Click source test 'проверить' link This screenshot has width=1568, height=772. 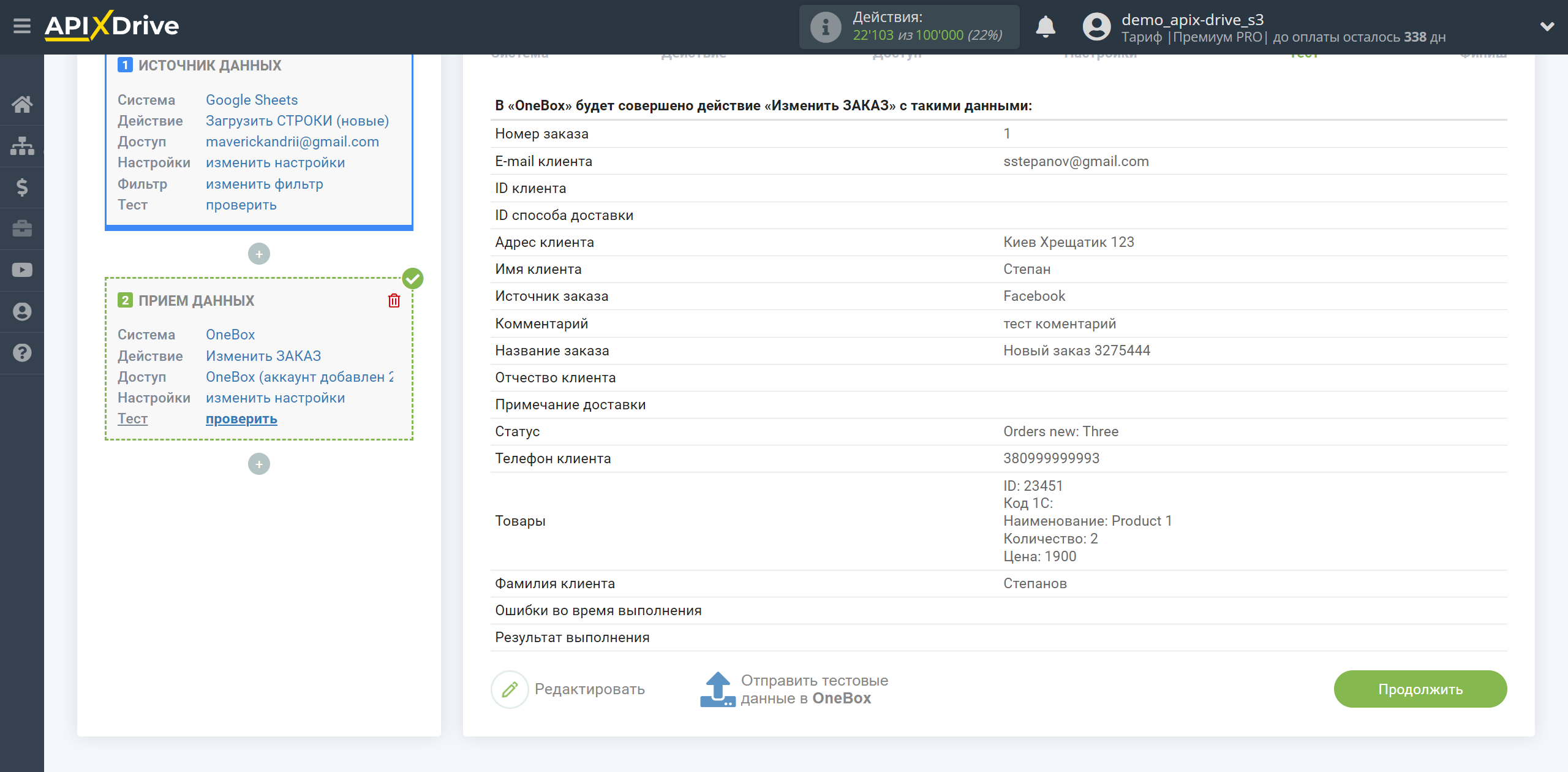241,205
